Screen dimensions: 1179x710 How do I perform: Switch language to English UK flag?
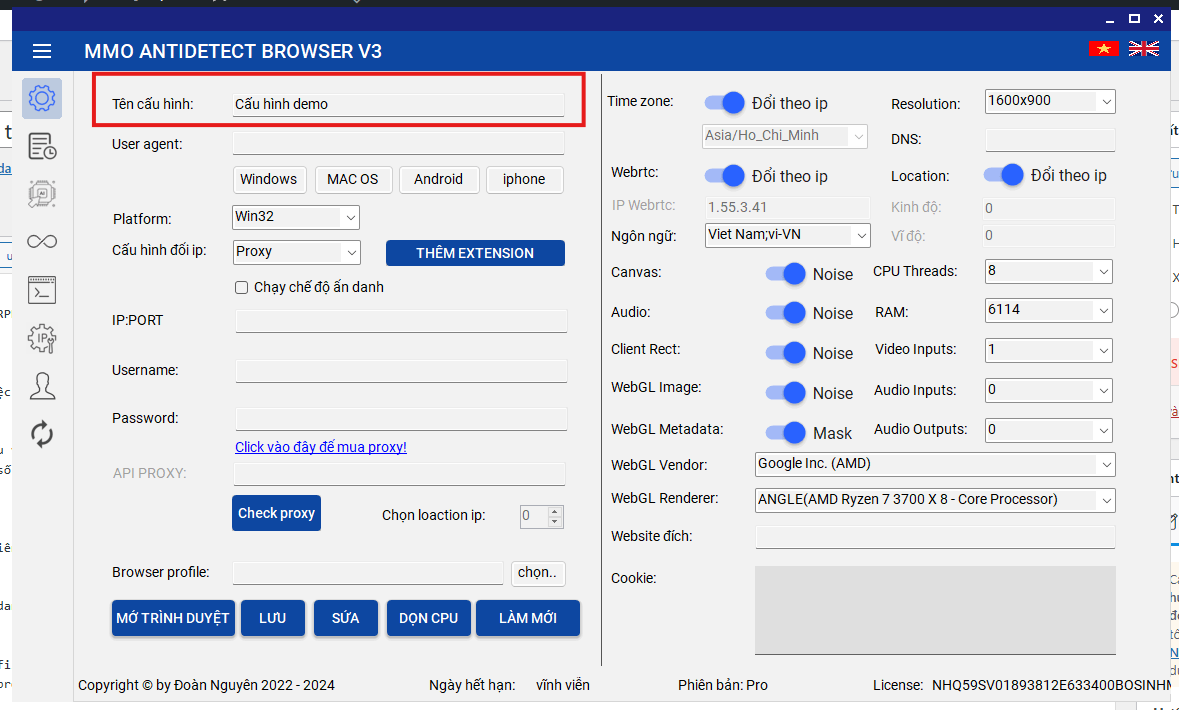click(1144, 49)
